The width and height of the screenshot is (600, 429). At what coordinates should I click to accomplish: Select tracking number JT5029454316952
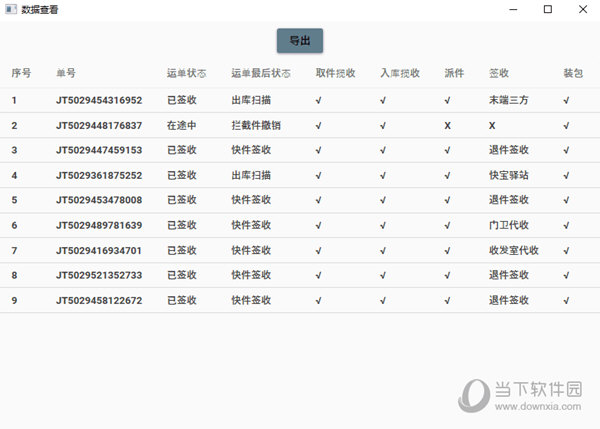point(99,100)
